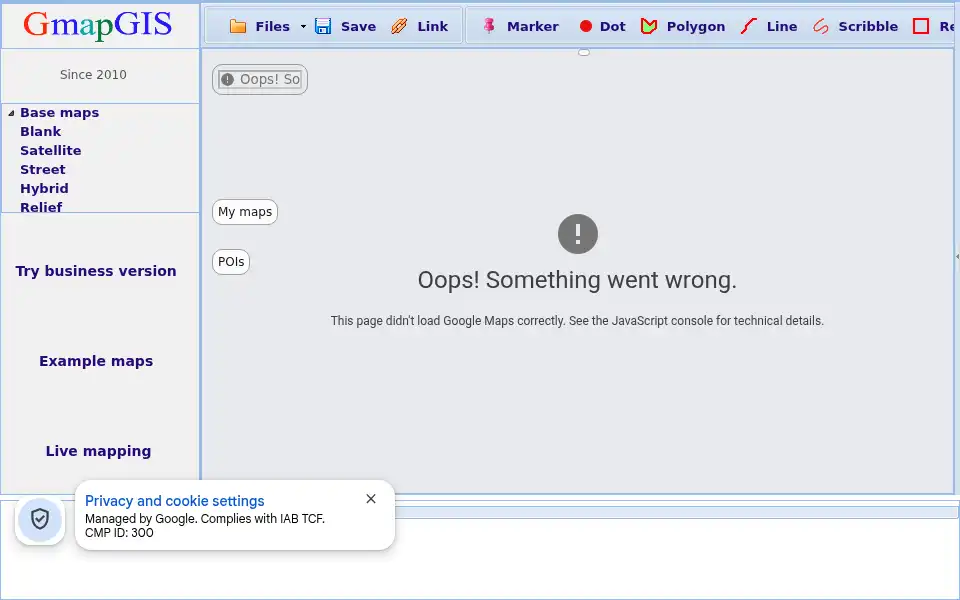Click the Since 2010 text
The width and height of the screenshot is (960, 600).
93,75
